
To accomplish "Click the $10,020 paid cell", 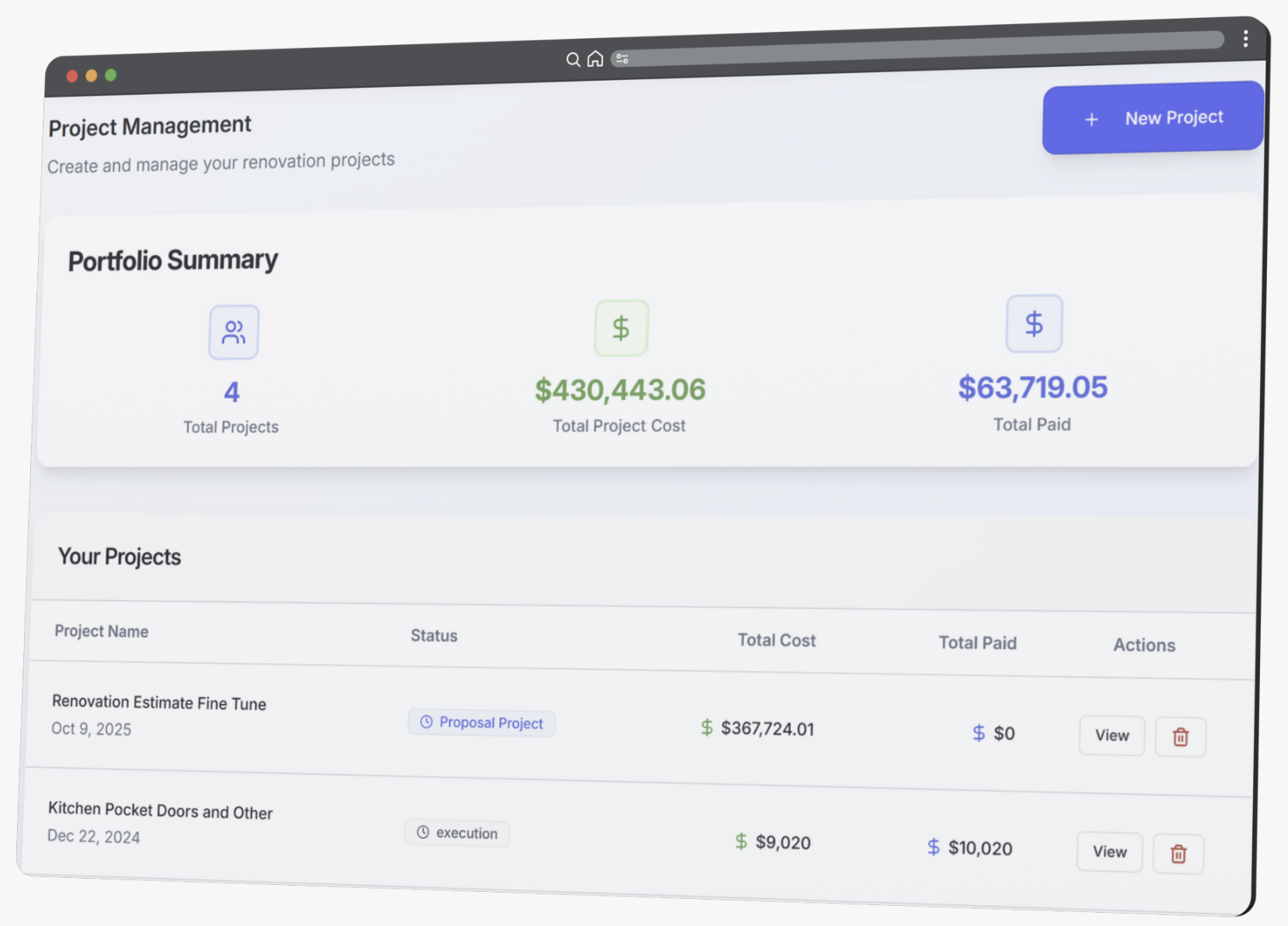I will 980,848.
